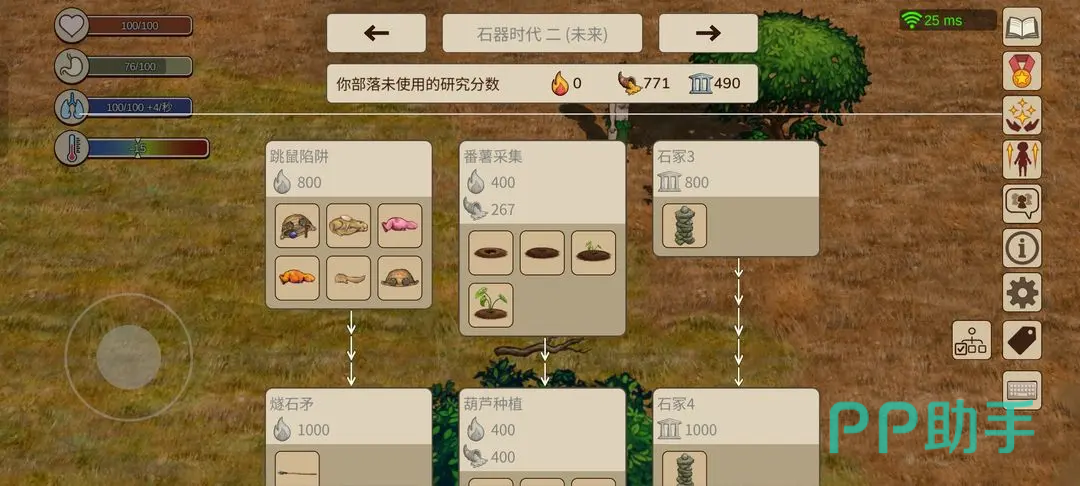This screenshot has height=486, width=1080.
Task: Go to previous era with left arrow
Action: pyautogui.click(x=376, y=33)
